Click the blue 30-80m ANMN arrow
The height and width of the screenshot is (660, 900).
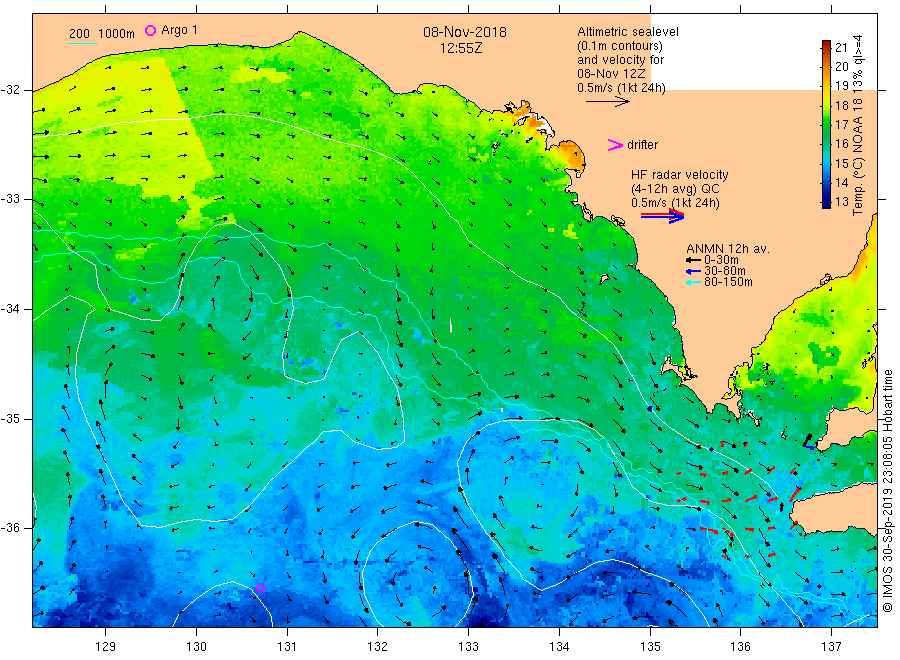(x=693, y=271)
